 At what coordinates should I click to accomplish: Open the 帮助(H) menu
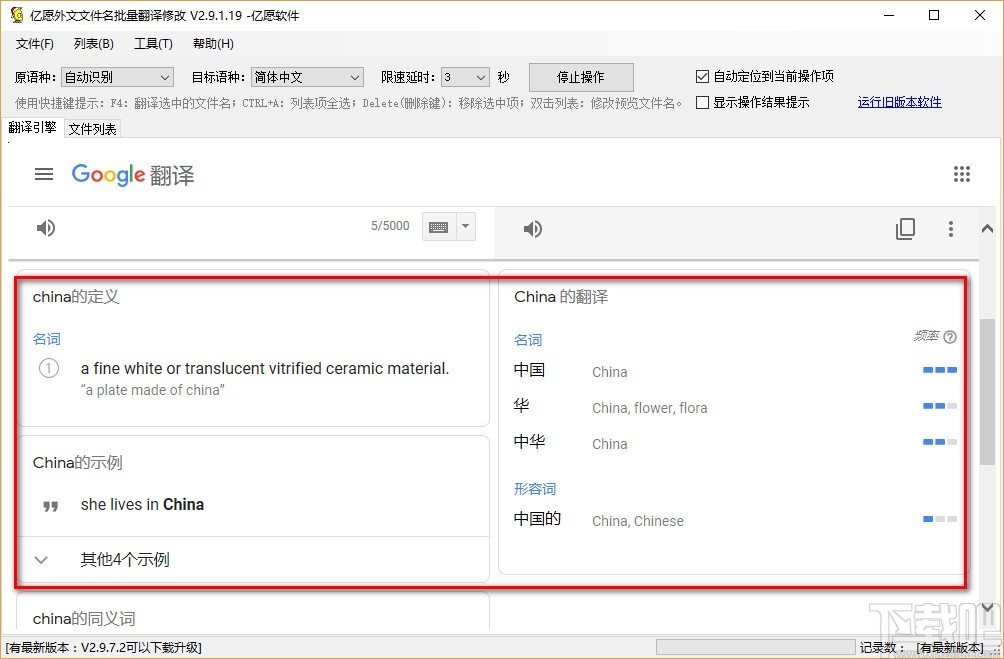(213, 44)
